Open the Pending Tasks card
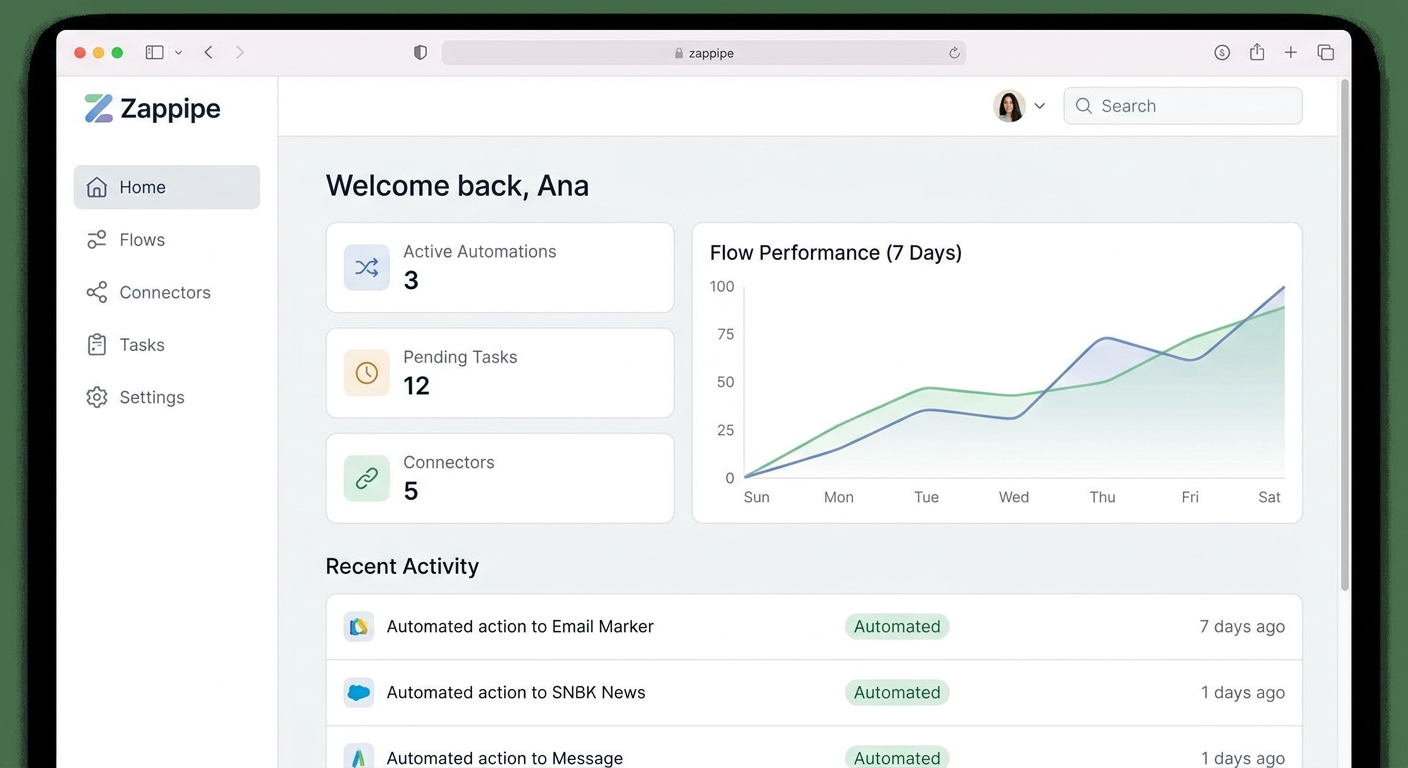The image size is (1408, 768). point(500,373)
